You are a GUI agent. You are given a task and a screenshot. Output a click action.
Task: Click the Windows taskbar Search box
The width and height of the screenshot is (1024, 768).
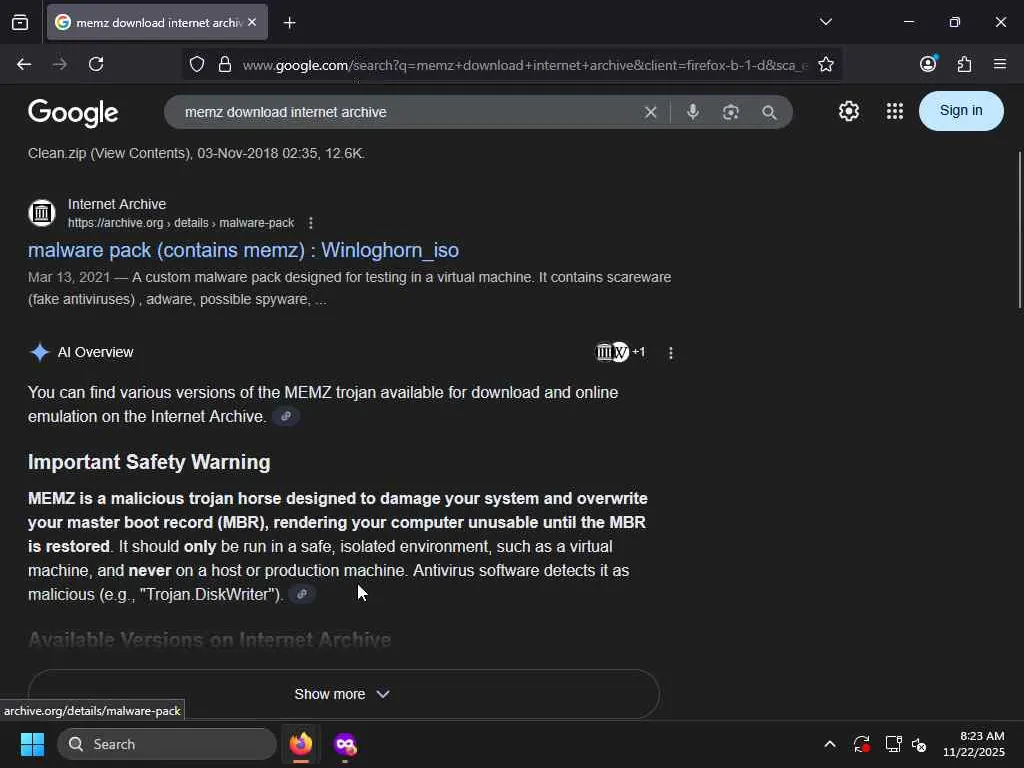(167, 744)
